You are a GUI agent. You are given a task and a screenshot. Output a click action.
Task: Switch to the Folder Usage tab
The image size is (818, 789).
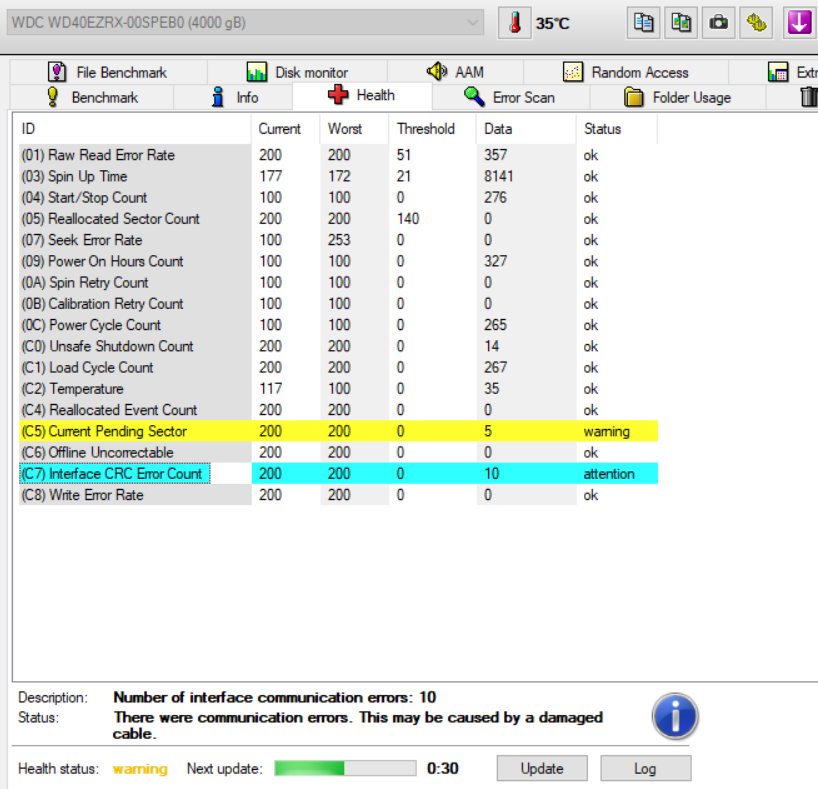click(x=678, y=97)
